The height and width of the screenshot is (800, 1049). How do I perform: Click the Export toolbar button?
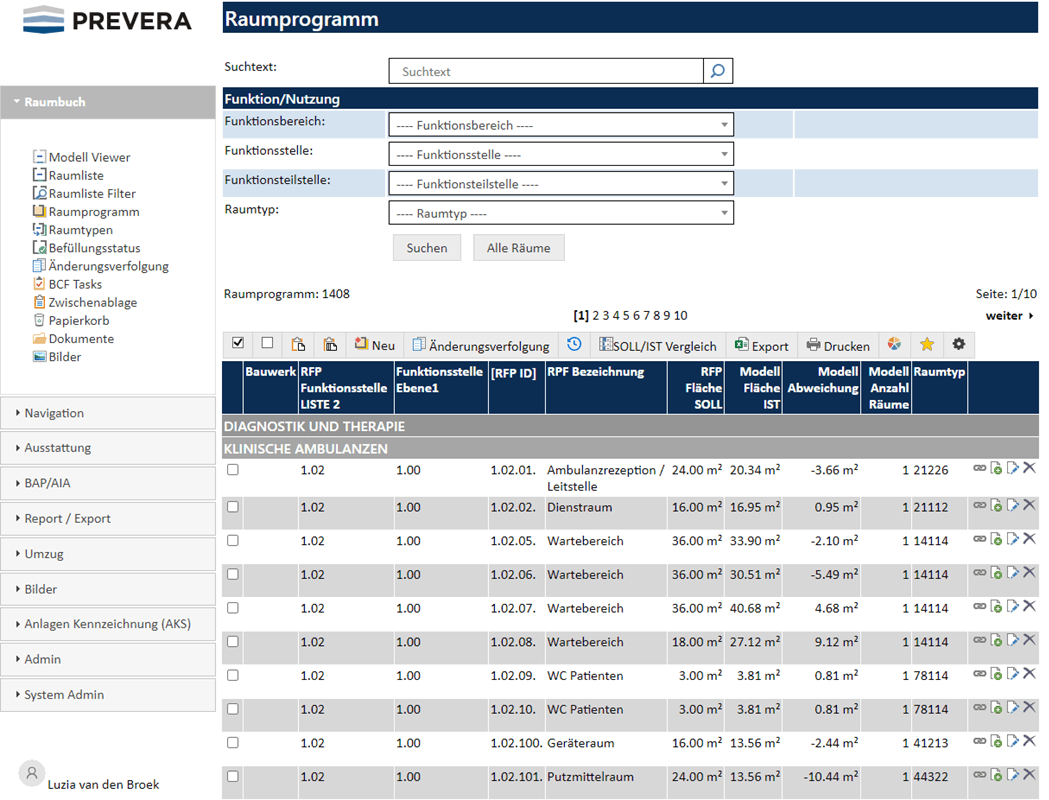tap(761, 346)
